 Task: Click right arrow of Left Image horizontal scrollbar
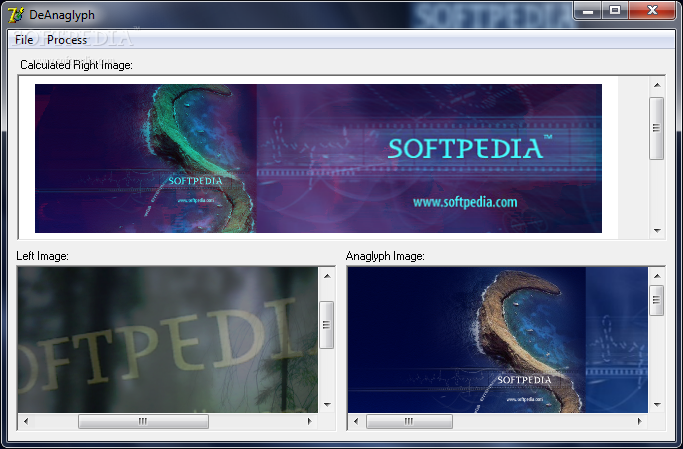310,421
